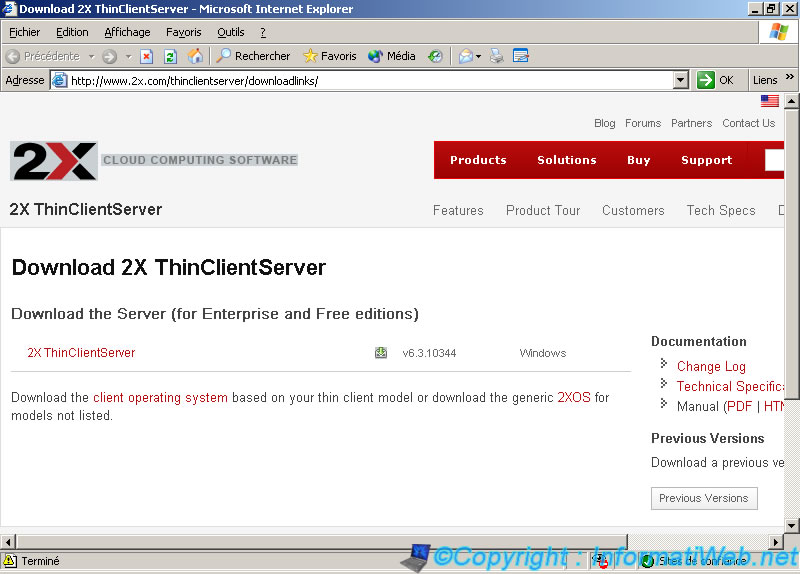The image size is (800, 574).
Task: Open the Tech Specs sub-navigation link
Action: (x=721, y=211)
